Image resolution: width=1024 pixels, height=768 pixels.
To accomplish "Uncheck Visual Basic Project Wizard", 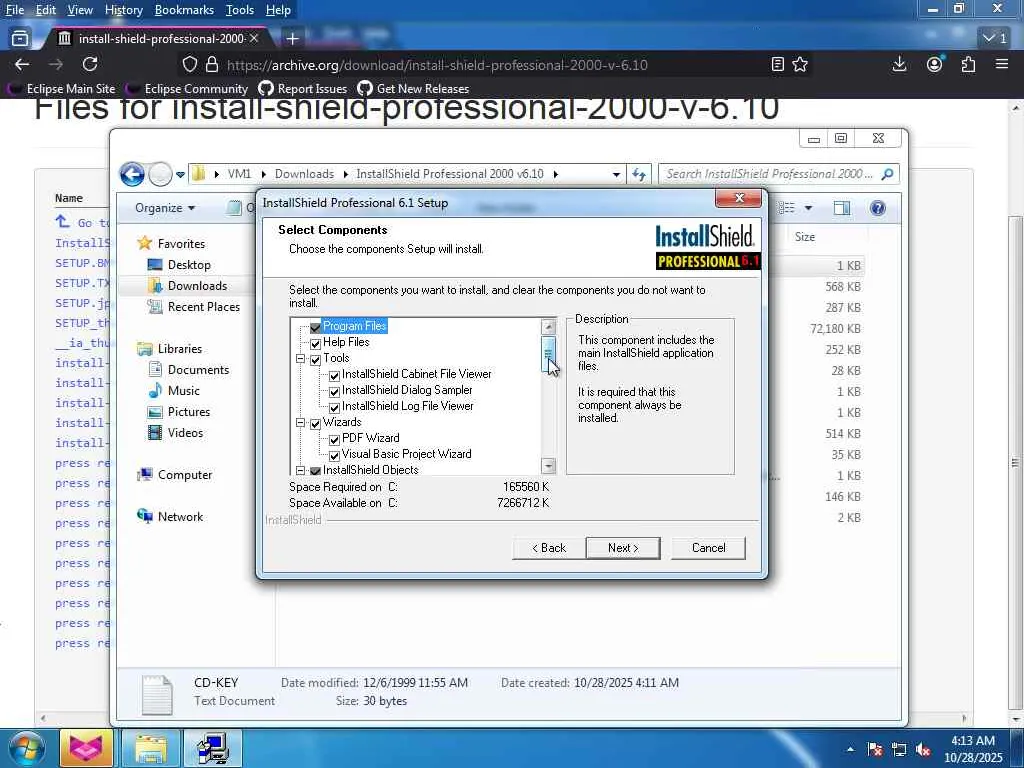I will coord(334,455).
